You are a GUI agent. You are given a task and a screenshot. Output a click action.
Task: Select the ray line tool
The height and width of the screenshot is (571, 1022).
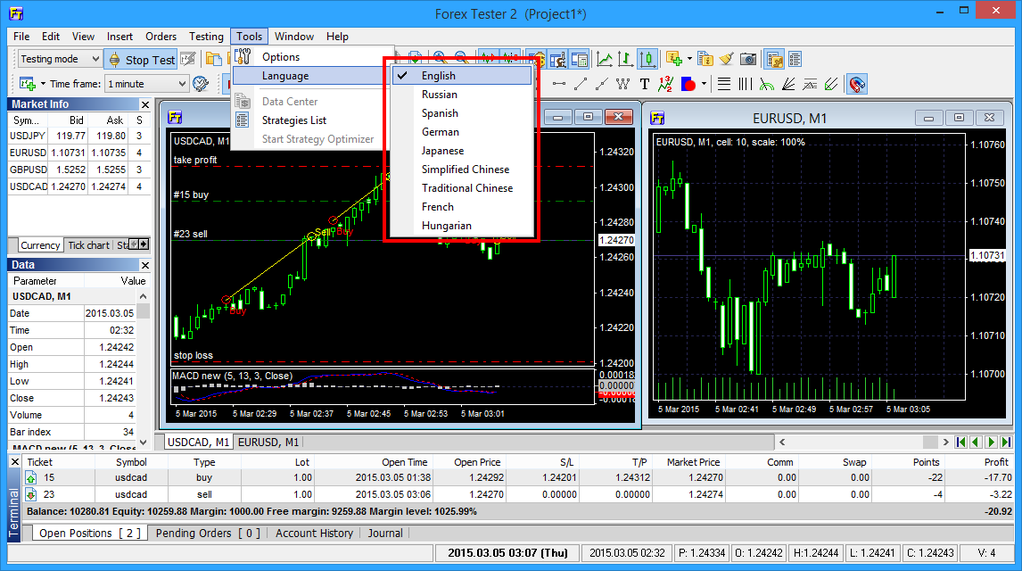(602, 84)
